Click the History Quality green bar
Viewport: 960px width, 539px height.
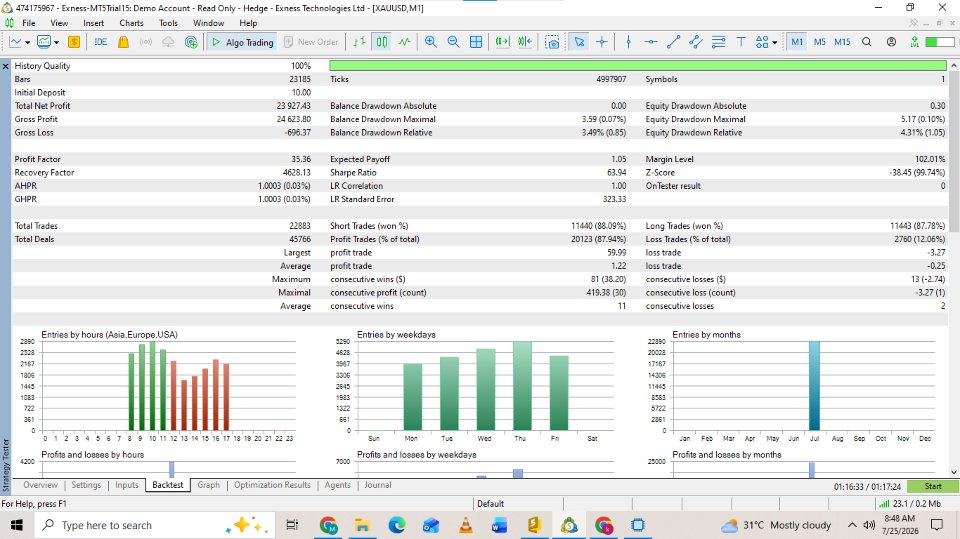(638, 66)
